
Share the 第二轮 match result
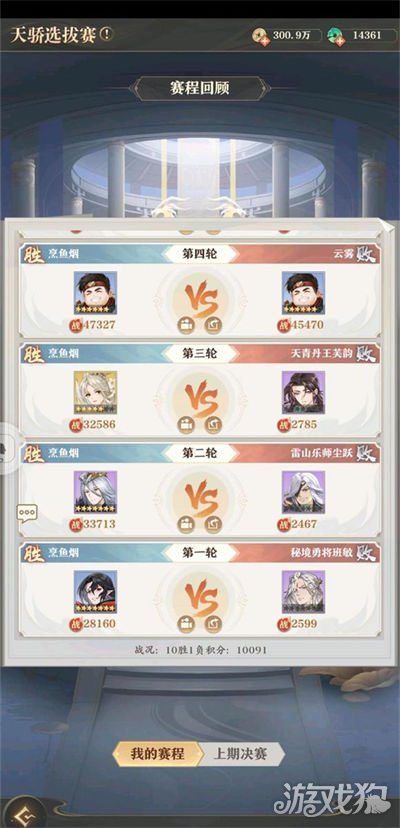point(213,524)
